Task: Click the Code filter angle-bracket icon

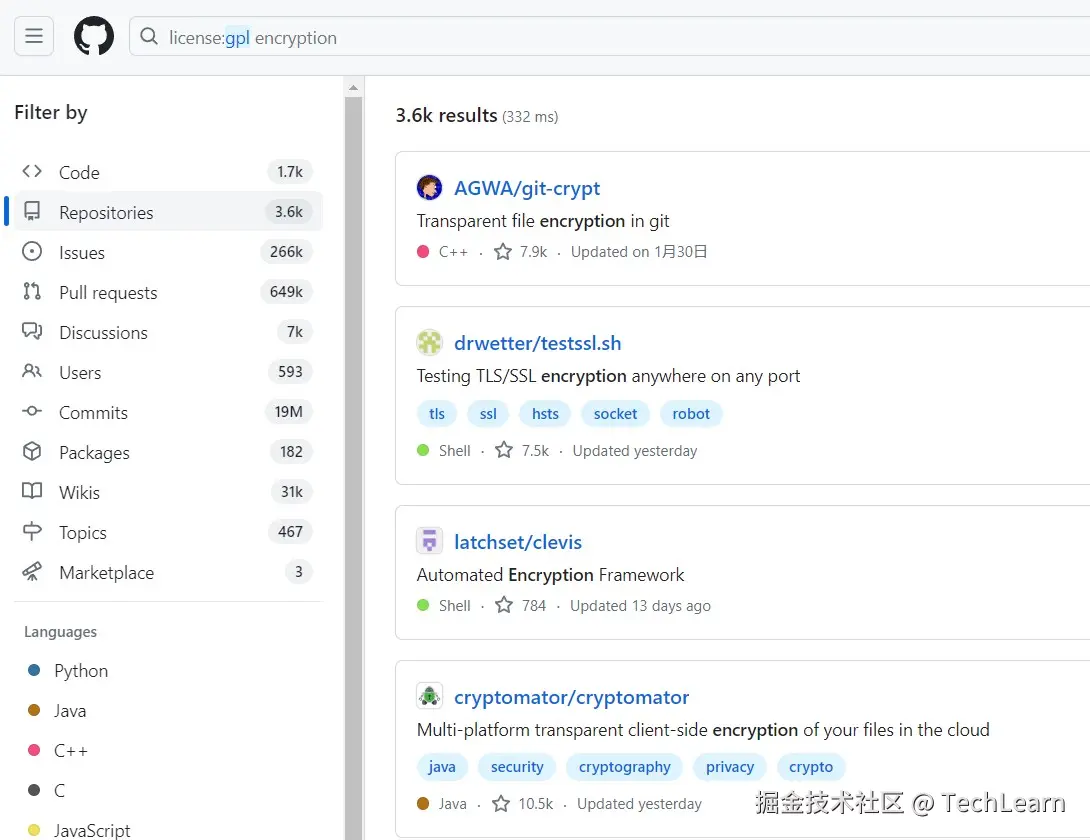Action: pyautogui.click(x=32, y=171)
